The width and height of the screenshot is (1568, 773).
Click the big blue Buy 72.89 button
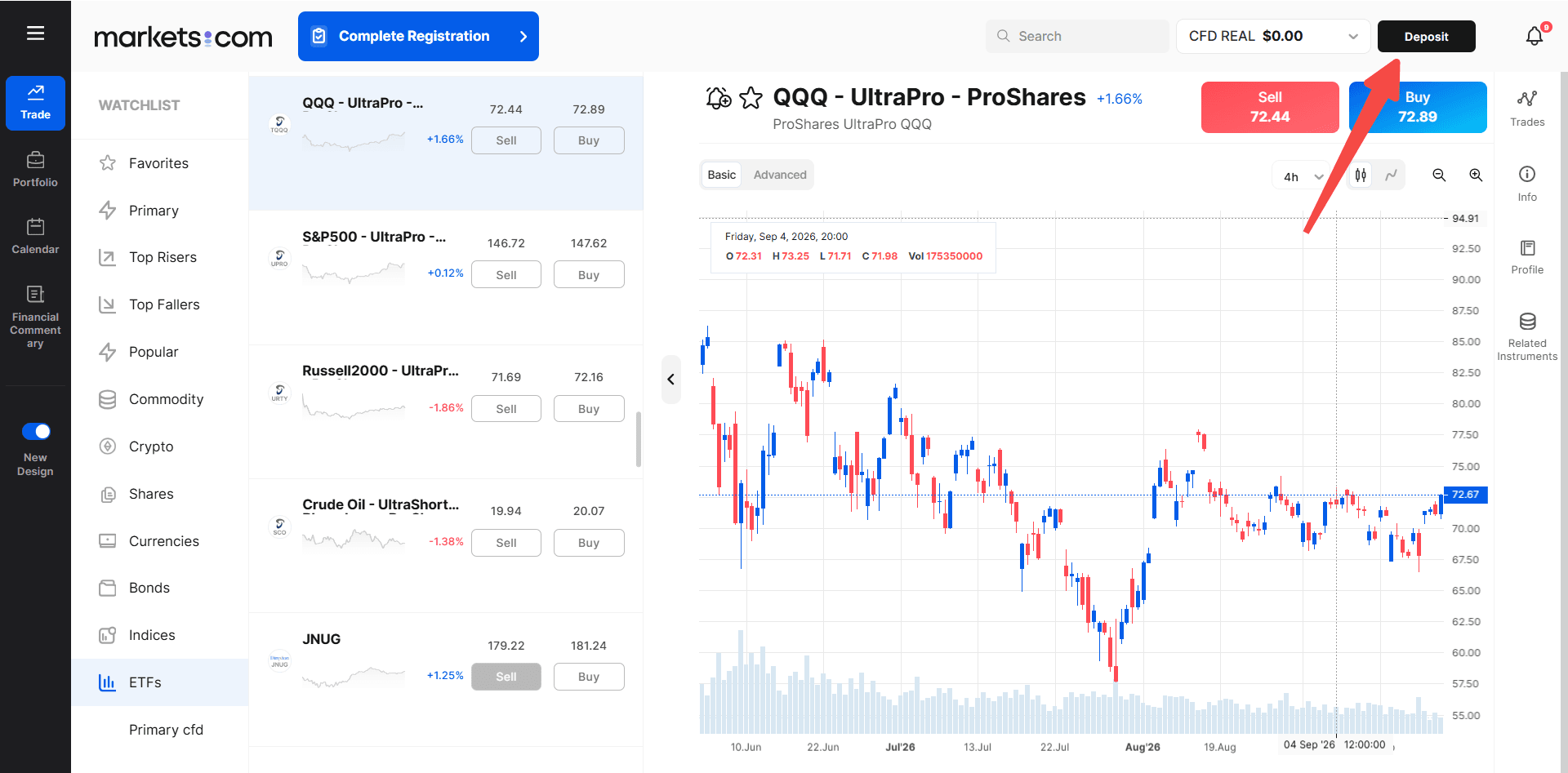(x=1418, y=107)
